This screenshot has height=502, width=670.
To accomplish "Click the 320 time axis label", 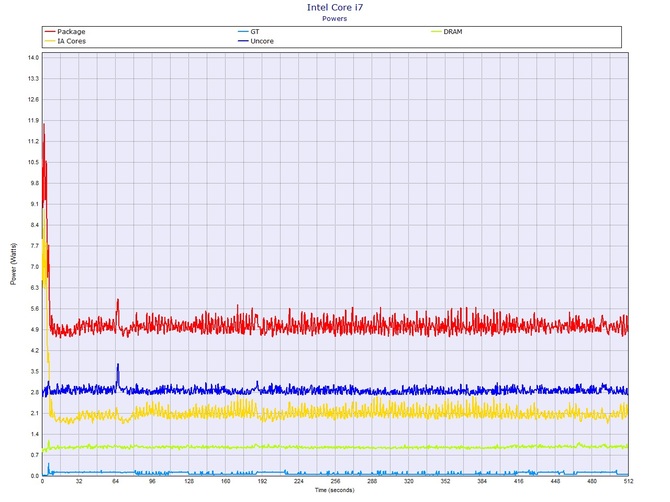I will [408, 481].
